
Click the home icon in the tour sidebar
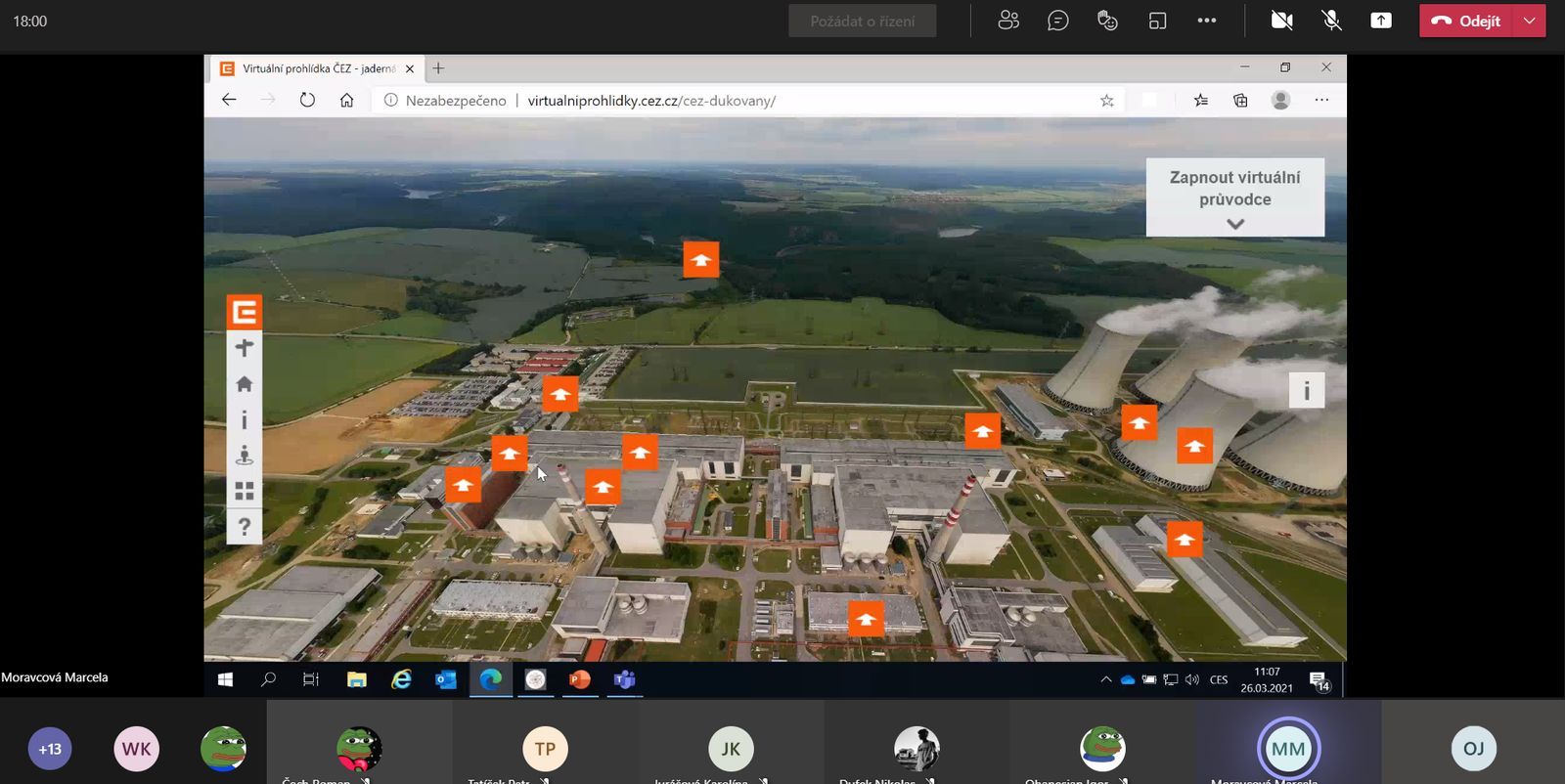click(x=245, y=384)
